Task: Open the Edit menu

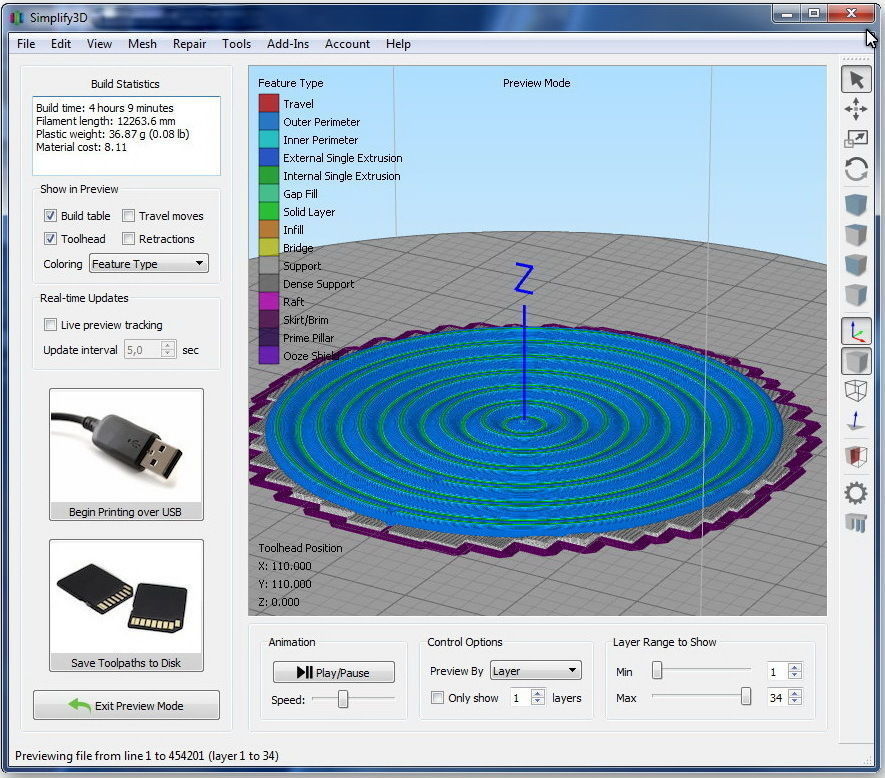Action: (60, 43)
